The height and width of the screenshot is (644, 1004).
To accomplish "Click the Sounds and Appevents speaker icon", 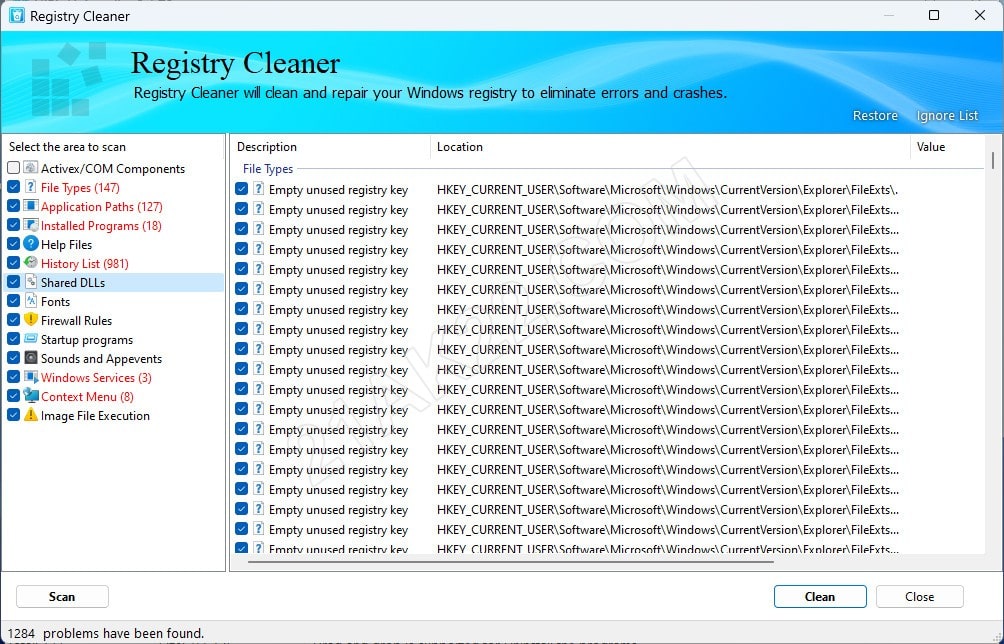I will pyautogui.click(x=31, y=358).
